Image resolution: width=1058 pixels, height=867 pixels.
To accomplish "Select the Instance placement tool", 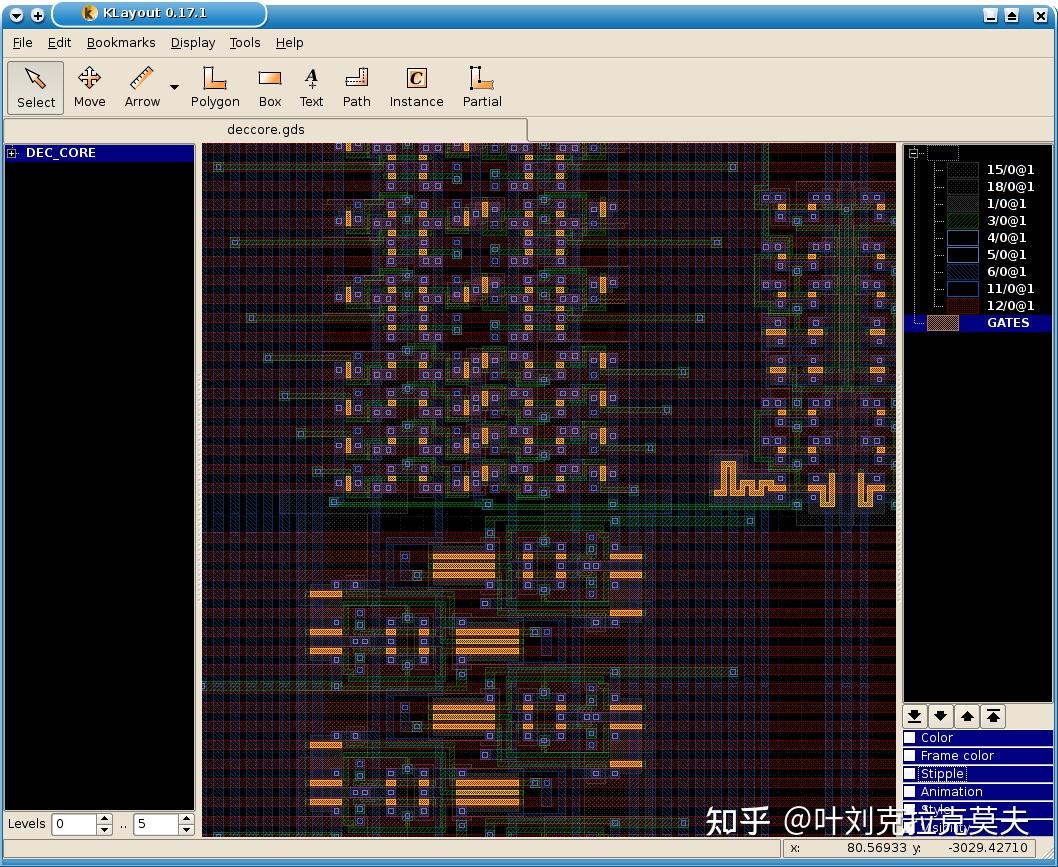I will 416,87.
